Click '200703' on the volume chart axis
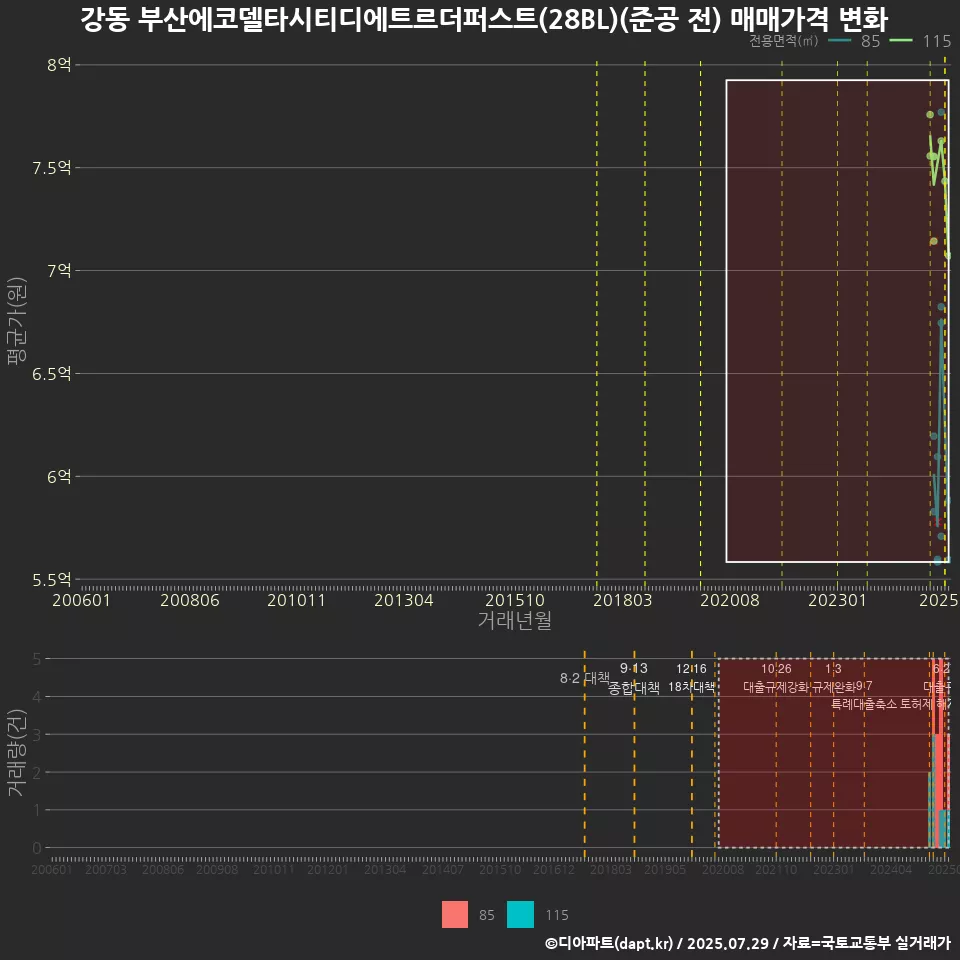The width and height of the screenshot is (960, 960). pyautogui.click(x=106, y=869)
